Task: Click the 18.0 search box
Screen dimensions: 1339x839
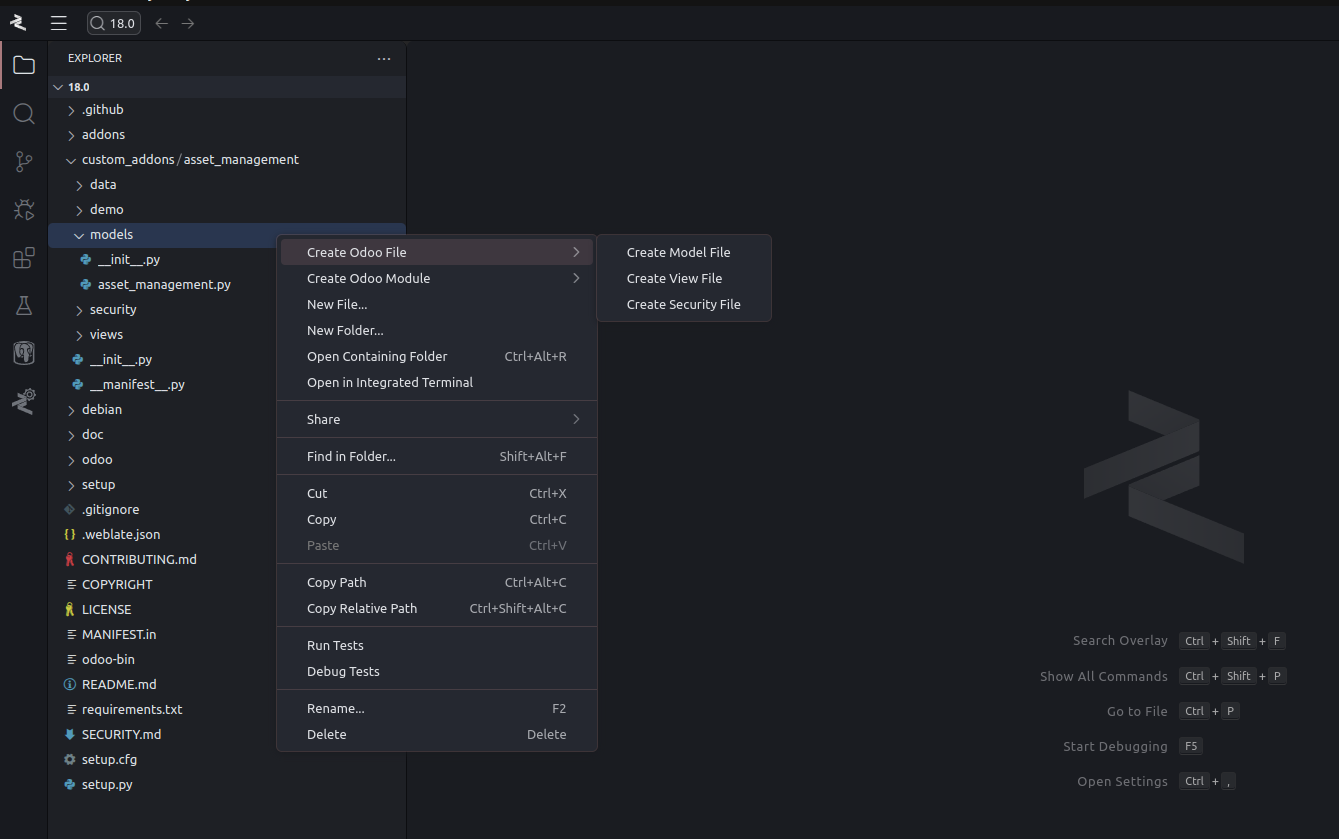Action: [114, 23]
